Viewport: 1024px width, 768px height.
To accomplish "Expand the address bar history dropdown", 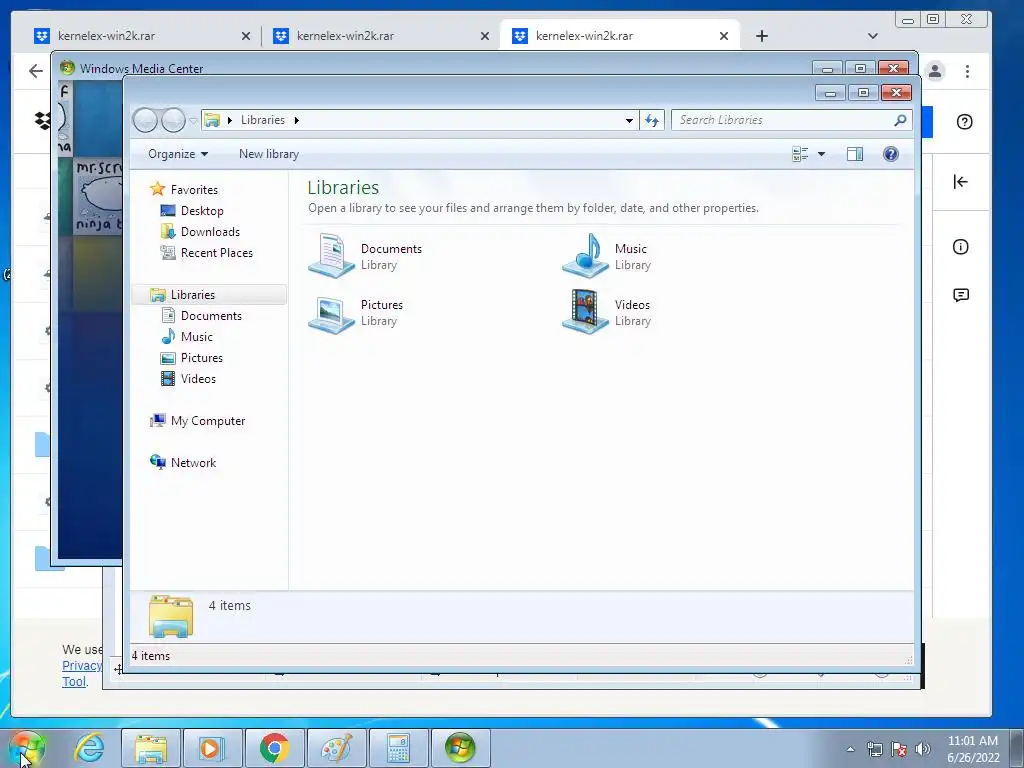I will (x=629, y=120).
